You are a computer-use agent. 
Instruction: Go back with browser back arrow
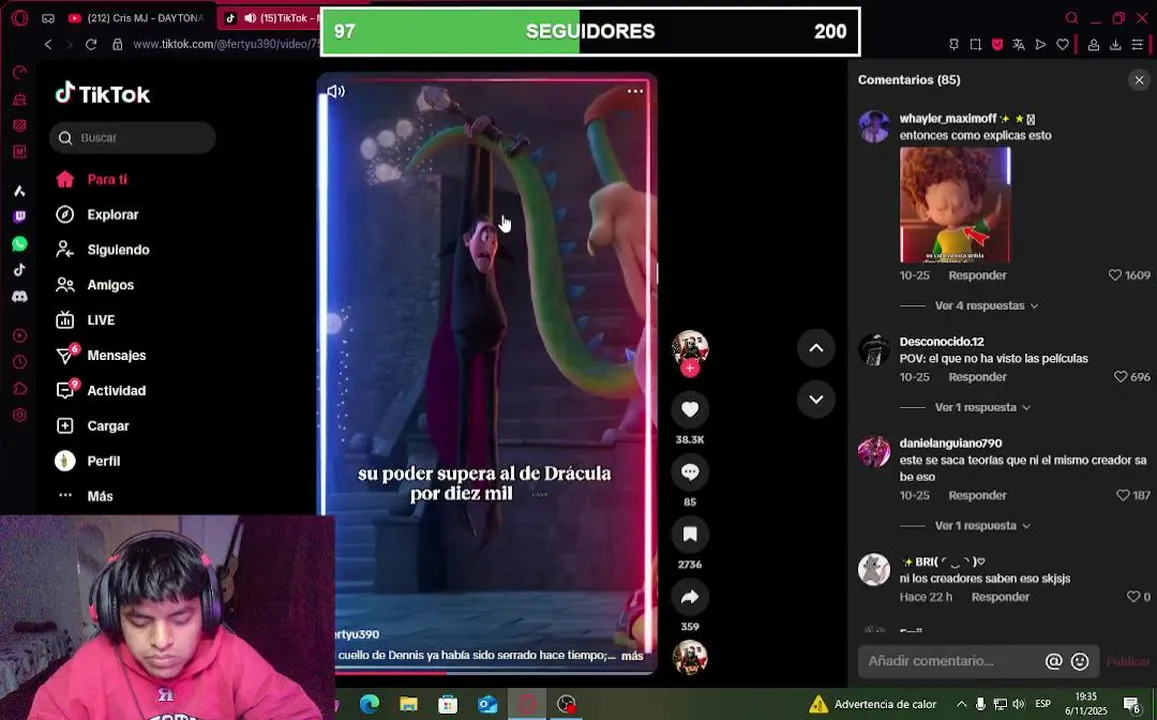click(49, 44)
